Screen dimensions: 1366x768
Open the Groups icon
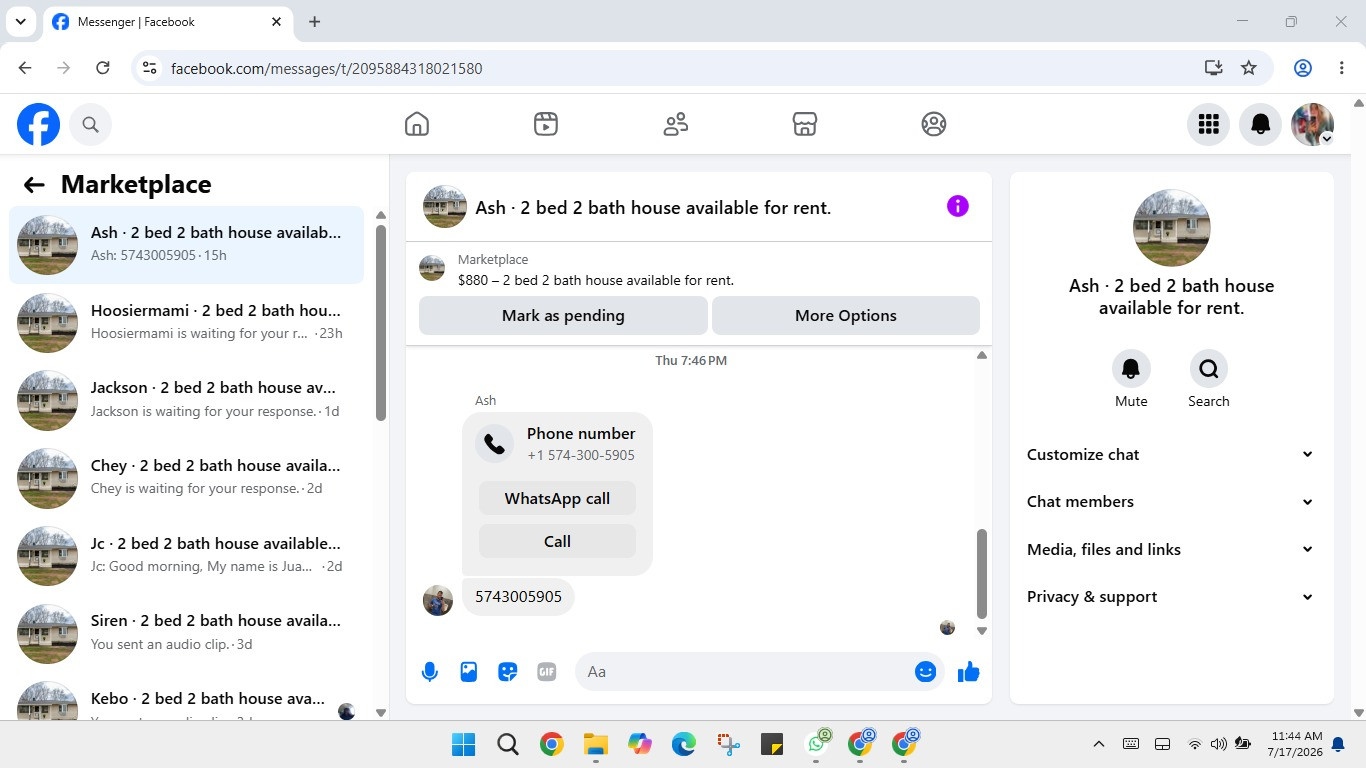point(934,124)
